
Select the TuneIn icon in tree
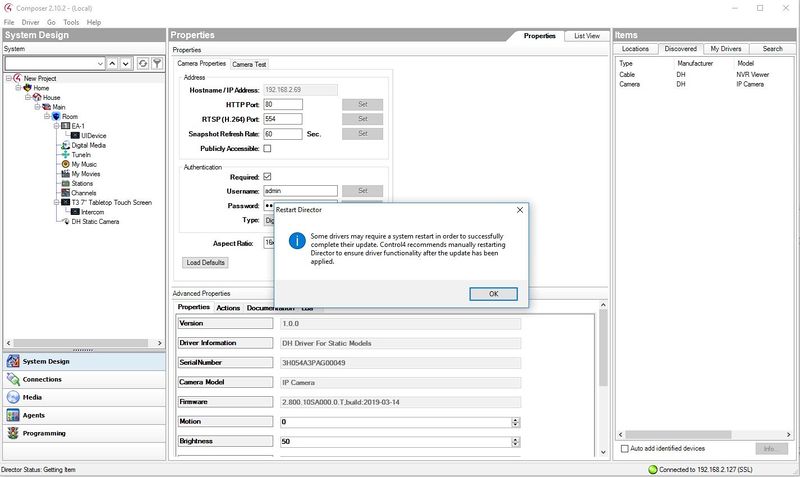click(x=66, y=155)
